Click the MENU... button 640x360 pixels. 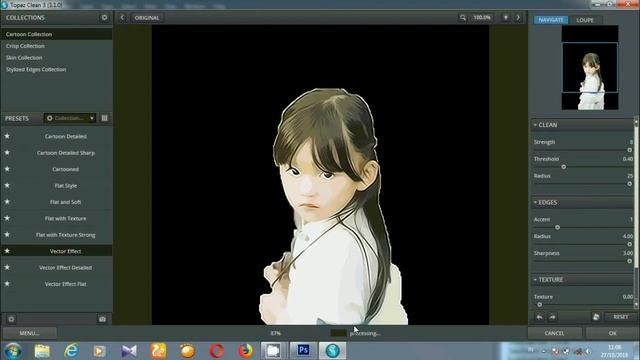[29, 333]
